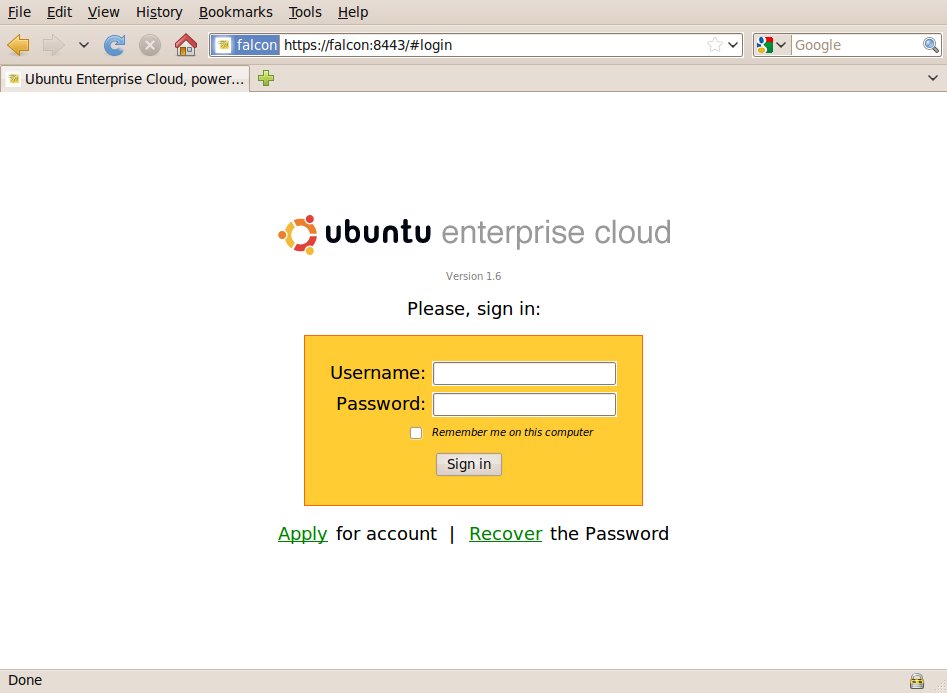Open the URL bar history dropdown

tap(734, 45)
